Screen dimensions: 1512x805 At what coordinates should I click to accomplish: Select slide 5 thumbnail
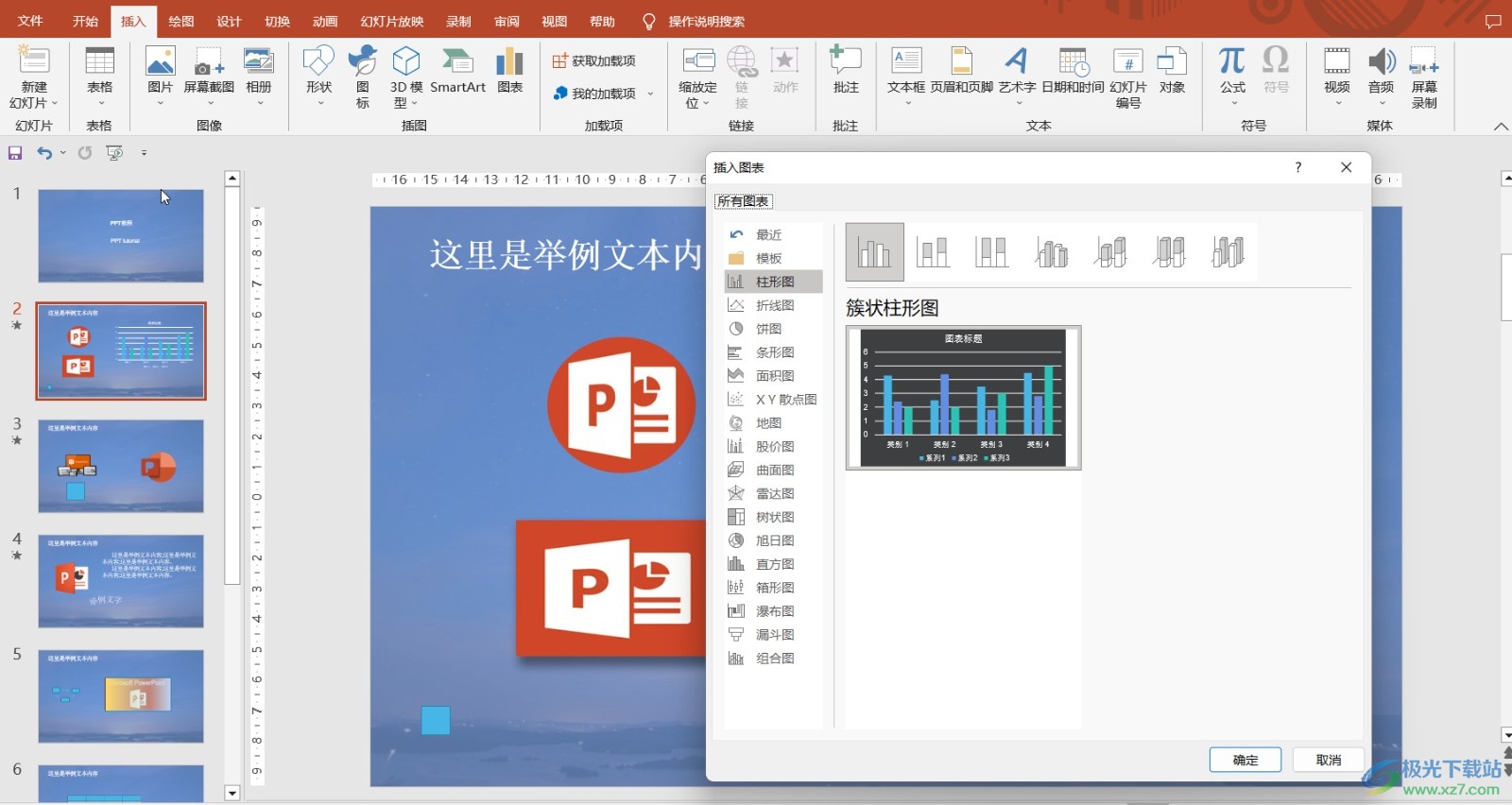click(121, 696)
